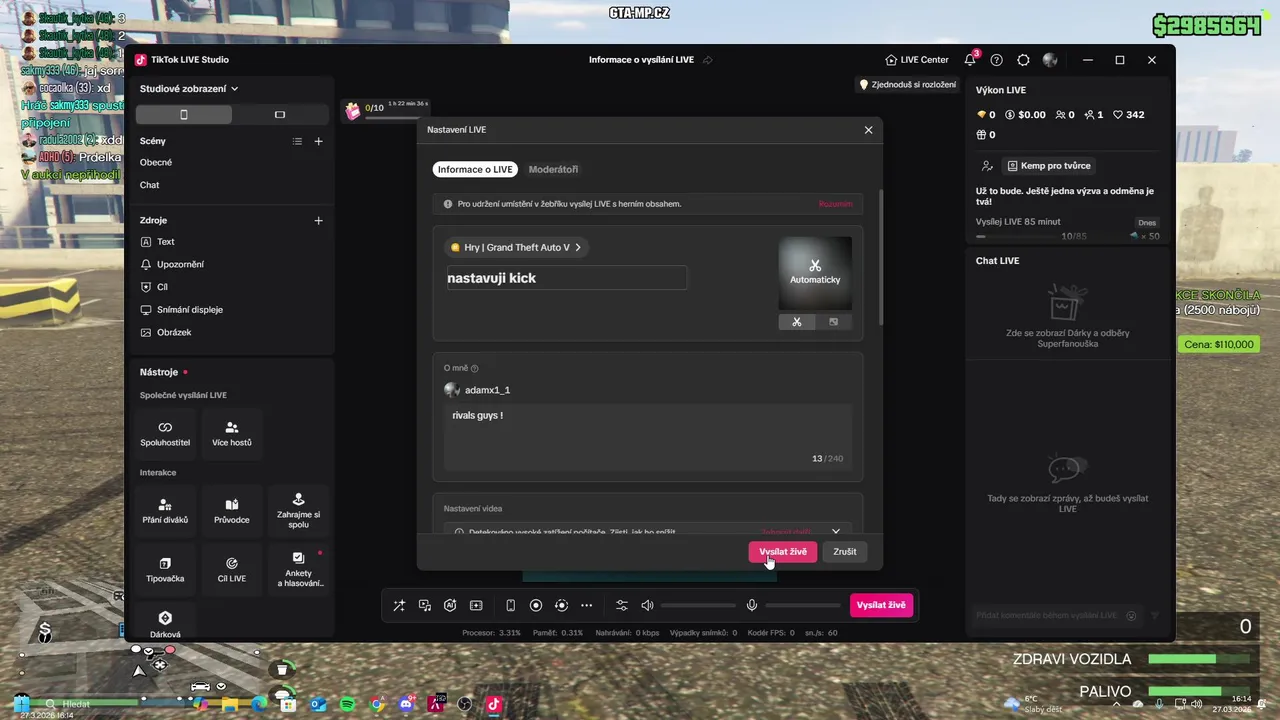Viewport: 1280px width, 720px height.
Task: Switch to the Moderátoři tab
Action: (x=553, y=169)
